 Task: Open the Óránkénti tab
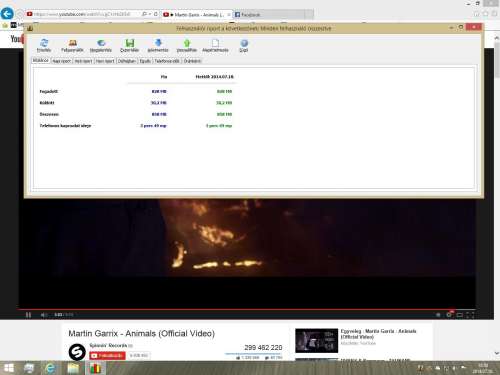193,61
